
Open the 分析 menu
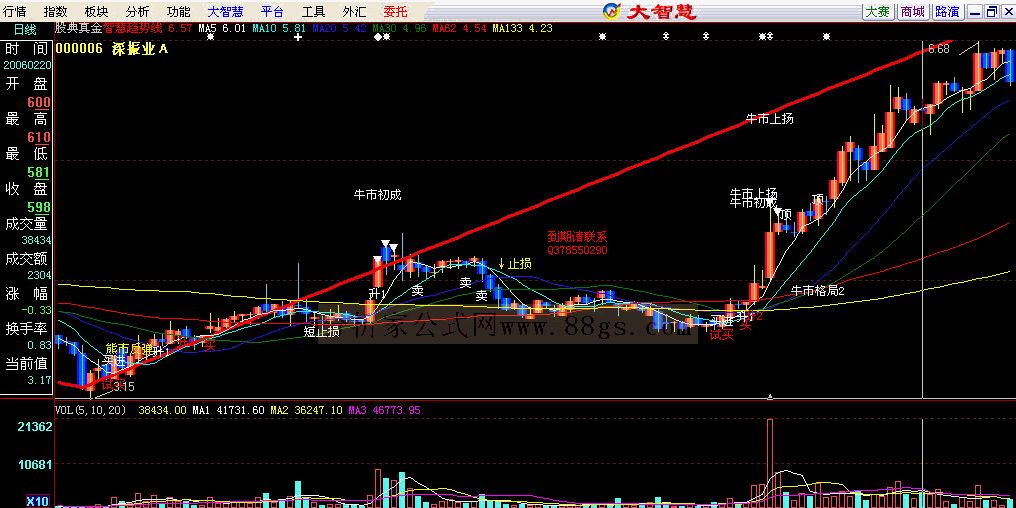[137, 11]
